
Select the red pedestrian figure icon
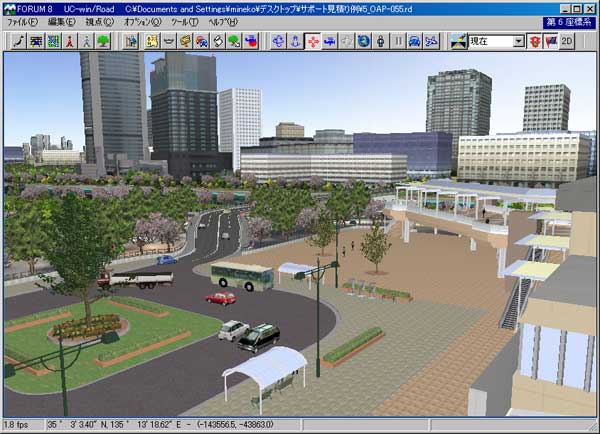pos(70,41)
